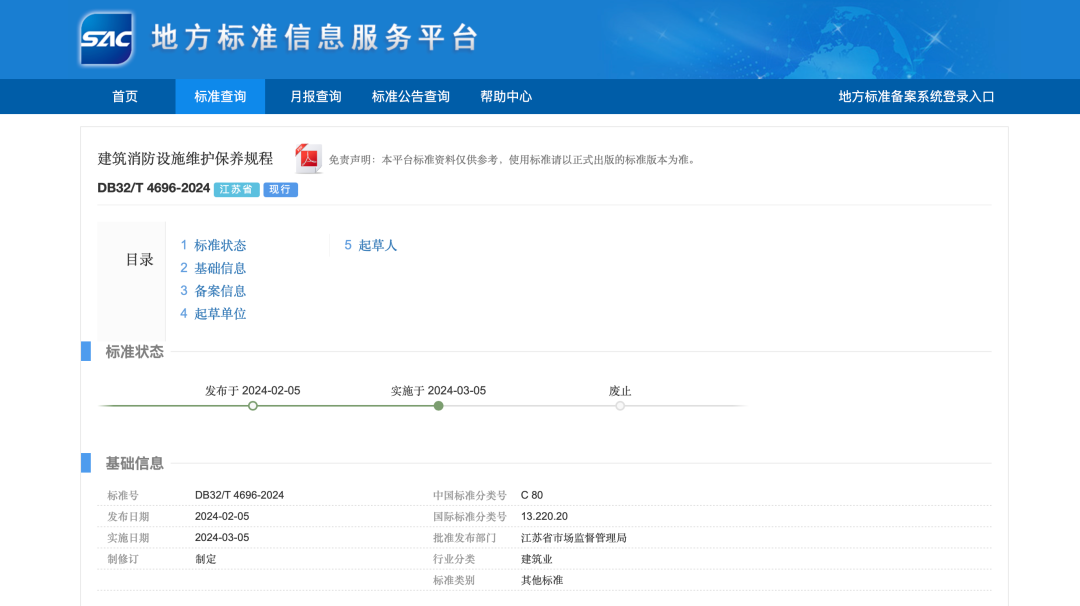Click 标准类别 value 其他标准
Image resolution: width=1080 pixels, height=606 pixels.
[x=542, y=581]
